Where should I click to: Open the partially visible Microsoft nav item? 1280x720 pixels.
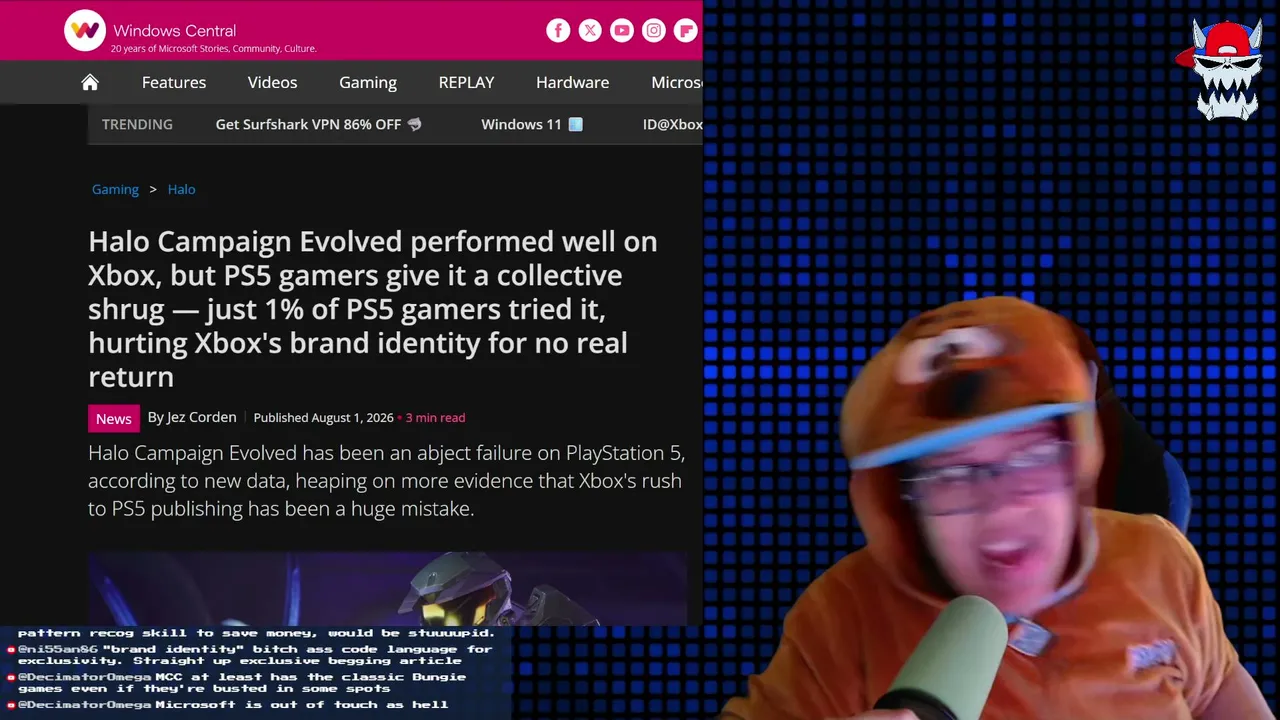pyautogui.click(x=677, y=82)
